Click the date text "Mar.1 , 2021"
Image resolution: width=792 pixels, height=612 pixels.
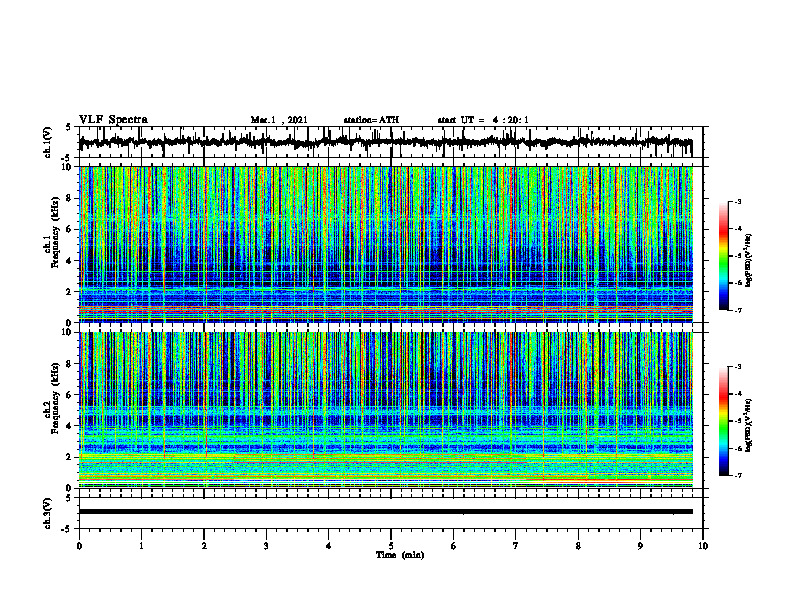coord(279,120)
